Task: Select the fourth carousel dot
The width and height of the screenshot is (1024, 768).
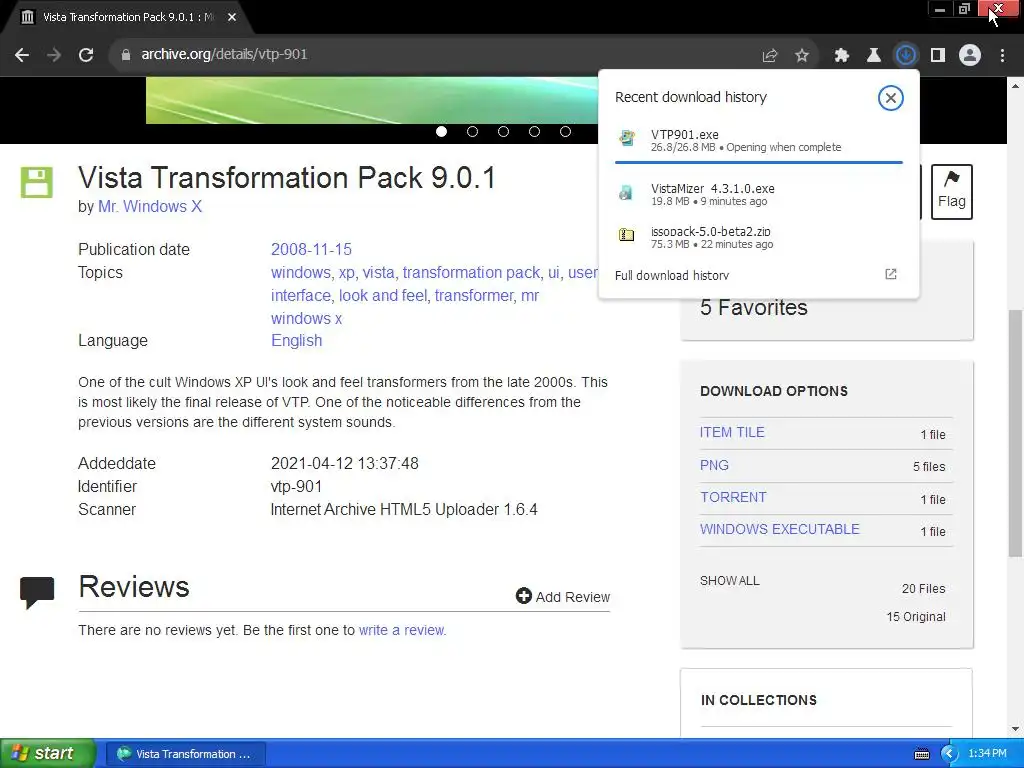Action: 534,131
